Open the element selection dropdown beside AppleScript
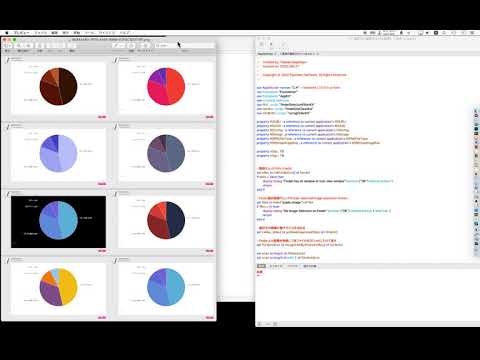Image resolution: width=480 pixels, height=360 pixels. pos(299,54)
